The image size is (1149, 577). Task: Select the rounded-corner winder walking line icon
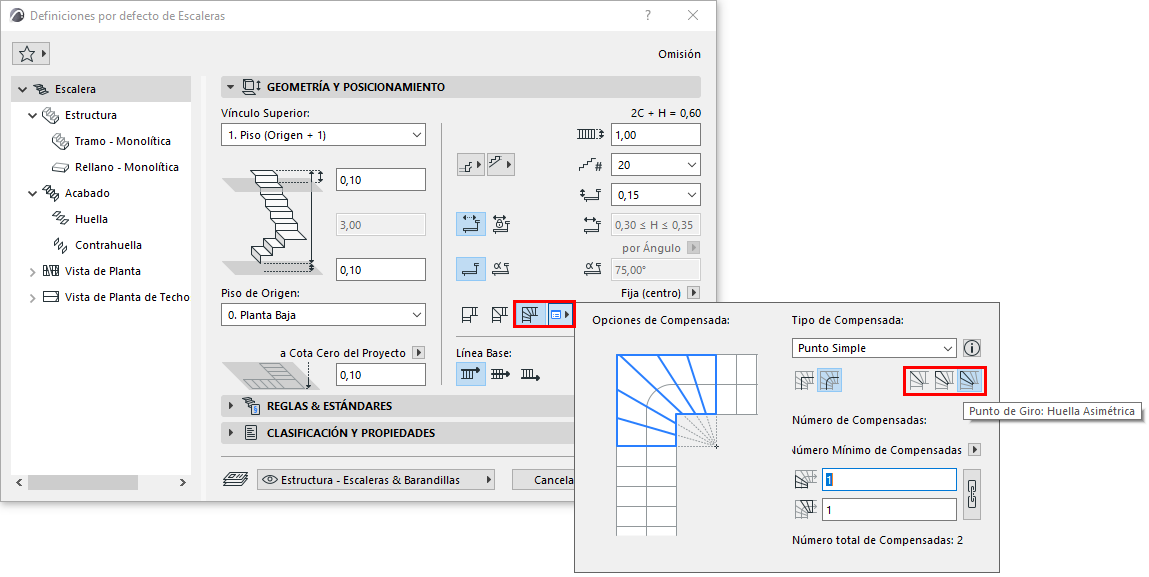[830, 381]
